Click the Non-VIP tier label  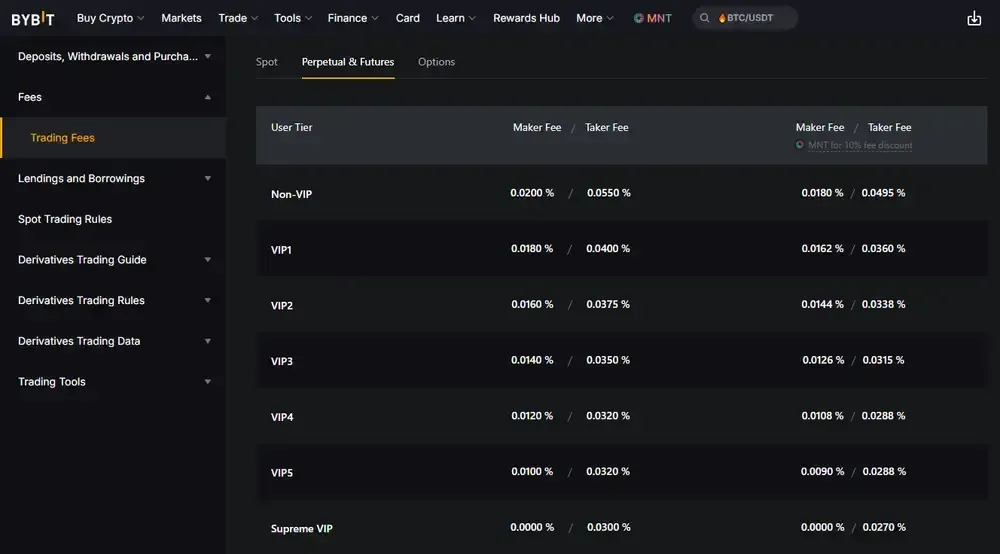tap(291, 194)
